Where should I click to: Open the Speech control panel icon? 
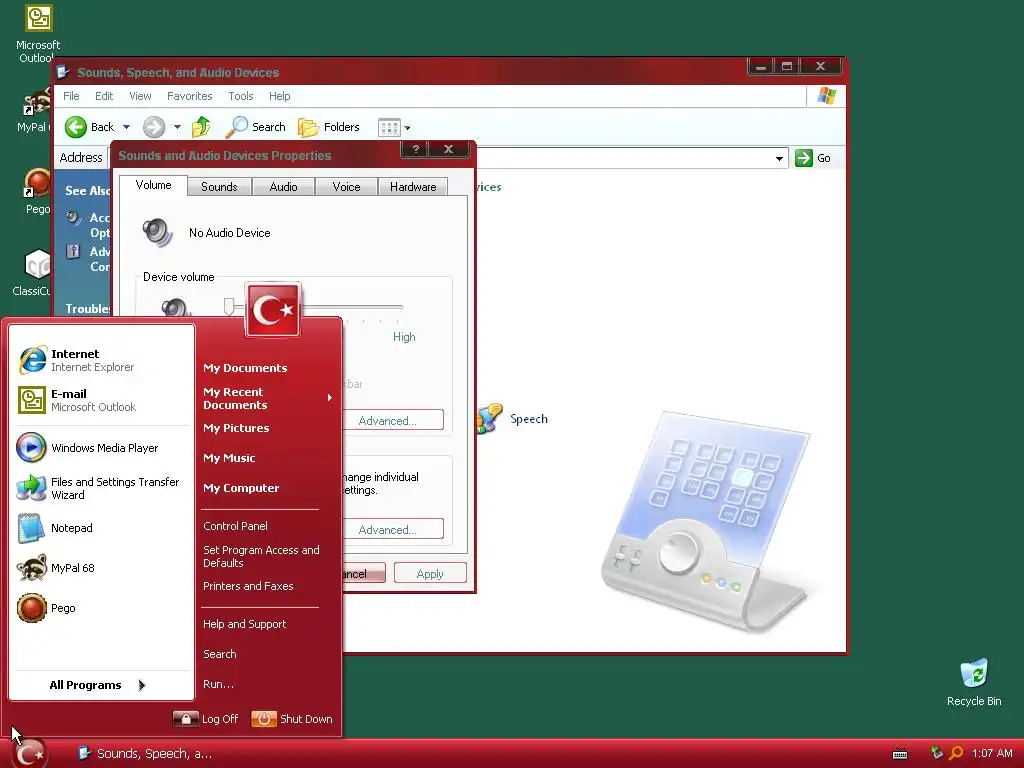(513, 419)
